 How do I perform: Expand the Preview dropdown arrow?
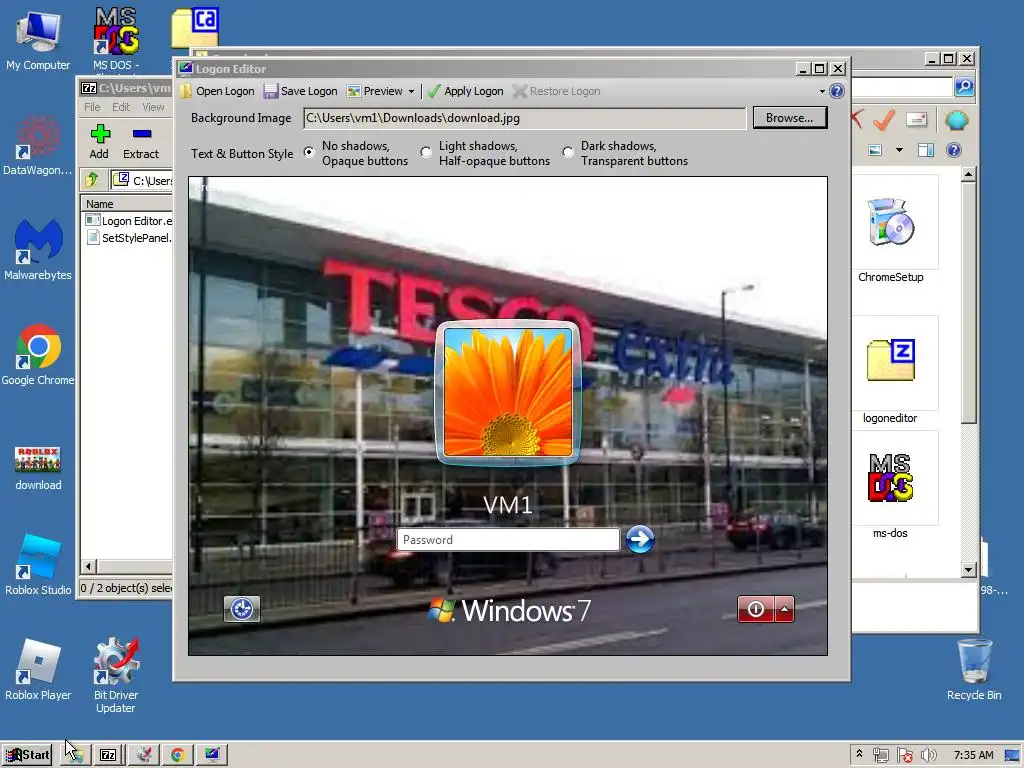coord(411,91)
